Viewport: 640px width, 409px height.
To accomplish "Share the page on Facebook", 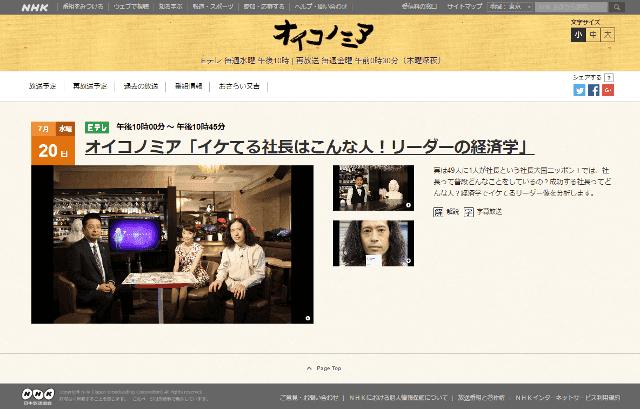I will click(594, 90).
